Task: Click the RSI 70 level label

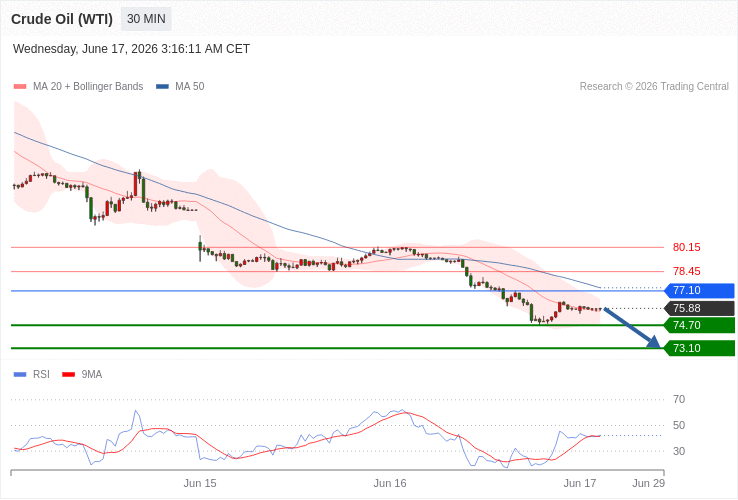Action: click(x=679, y=400)
